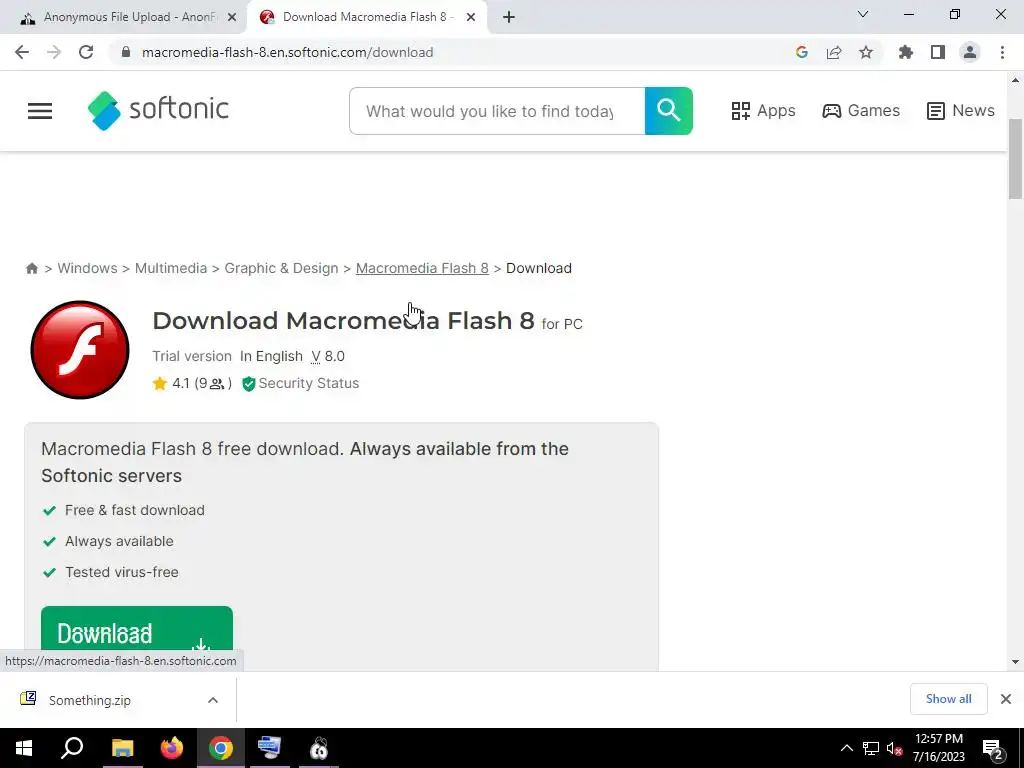Open the Softonic hamburger menu

point(40,111)
